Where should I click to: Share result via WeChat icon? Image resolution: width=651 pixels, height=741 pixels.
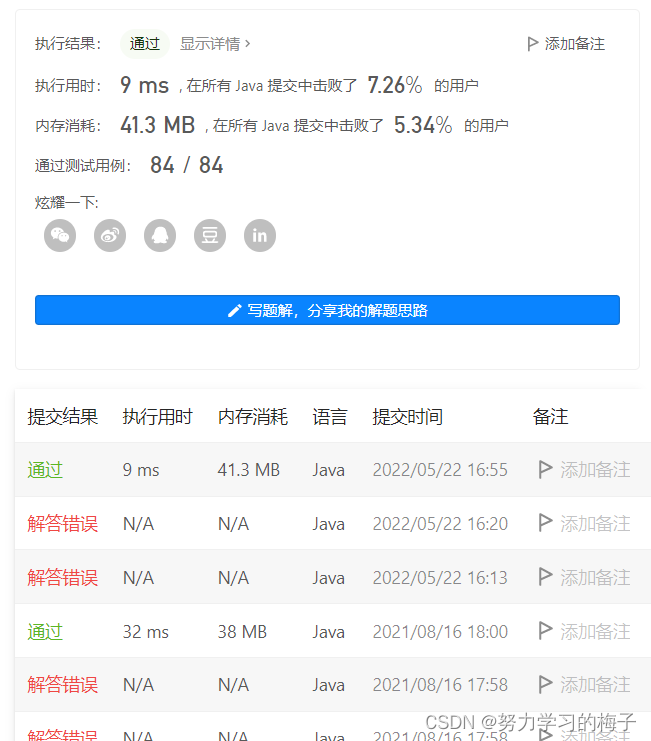point(60,235)
